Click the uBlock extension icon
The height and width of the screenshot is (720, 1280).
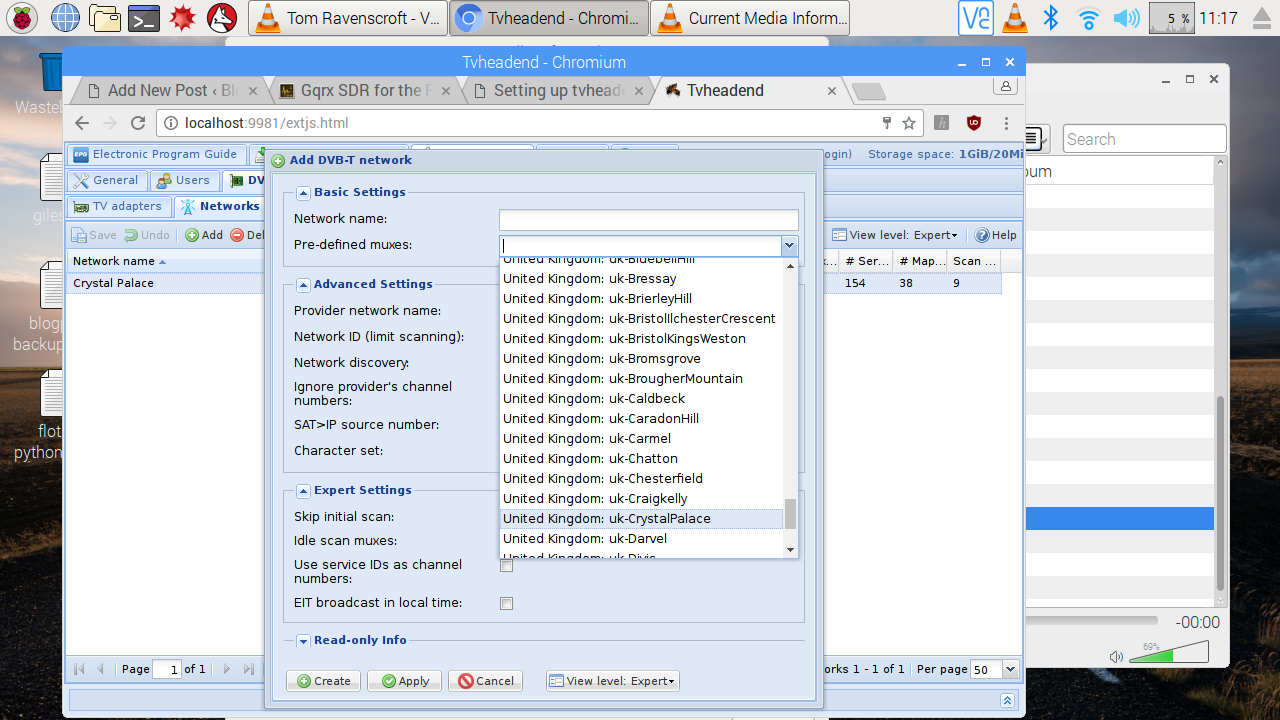point(973,123)
